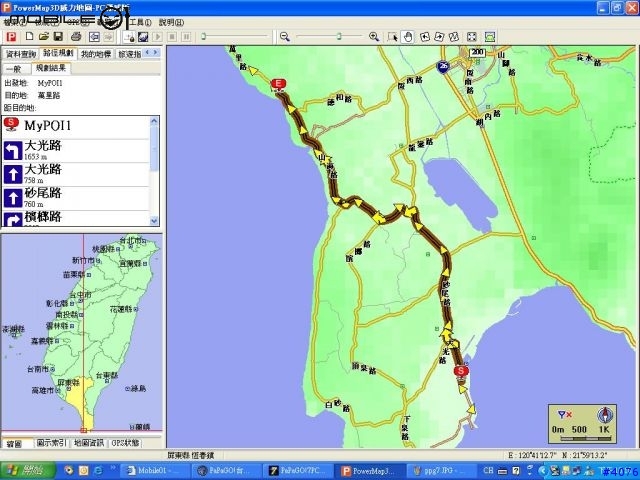
Task: Click 屏東縣 on the Taiwan overview map
Action: click(68, 382)
